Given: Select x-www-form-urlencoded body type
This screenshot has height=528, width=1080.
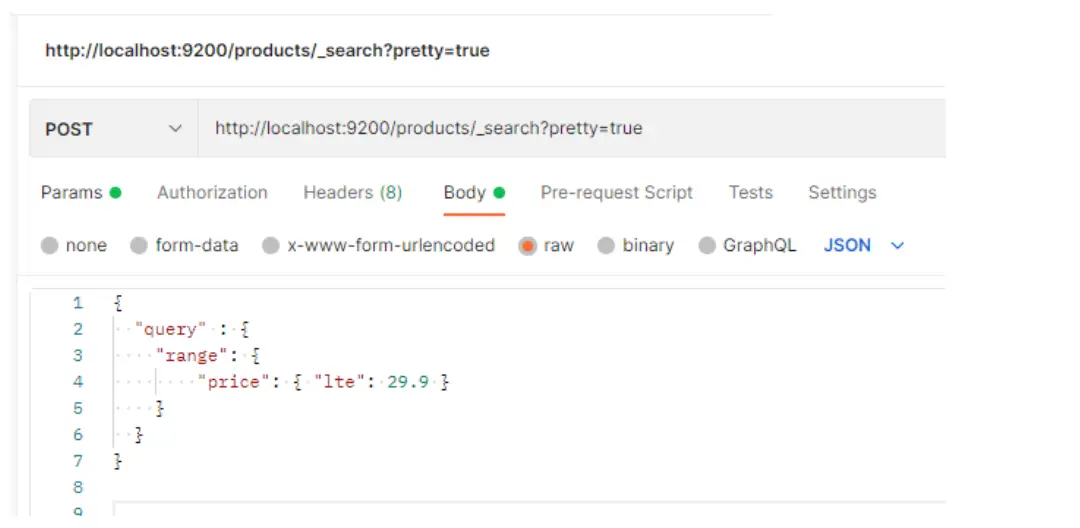Looking at the screenshot, I should (270, 246).
